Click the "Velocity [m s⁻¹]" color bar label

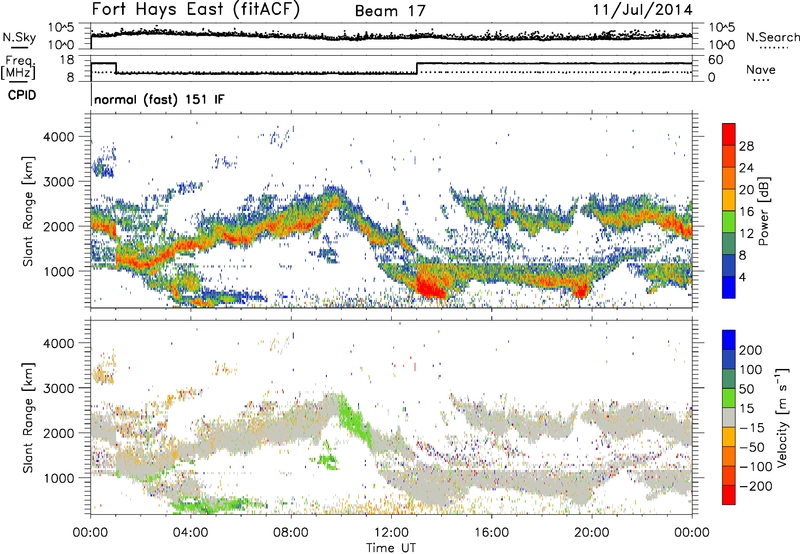(x=782, y=417)
